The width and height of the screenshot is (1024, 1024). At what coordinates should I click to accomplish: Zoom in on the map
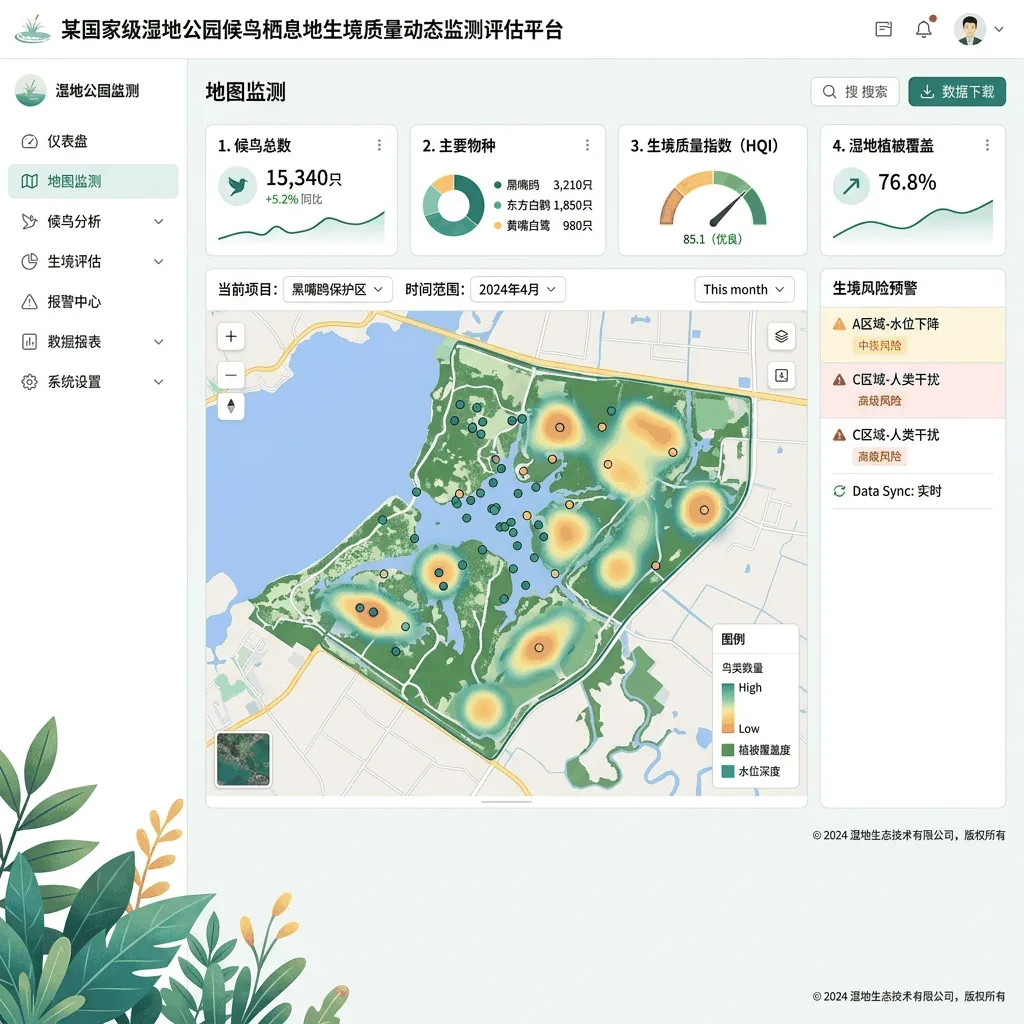click(231, 336)
